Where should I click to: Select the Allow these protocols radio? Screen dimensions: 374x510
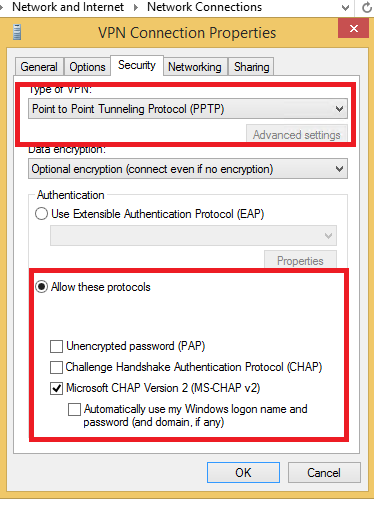pos(42,287)
